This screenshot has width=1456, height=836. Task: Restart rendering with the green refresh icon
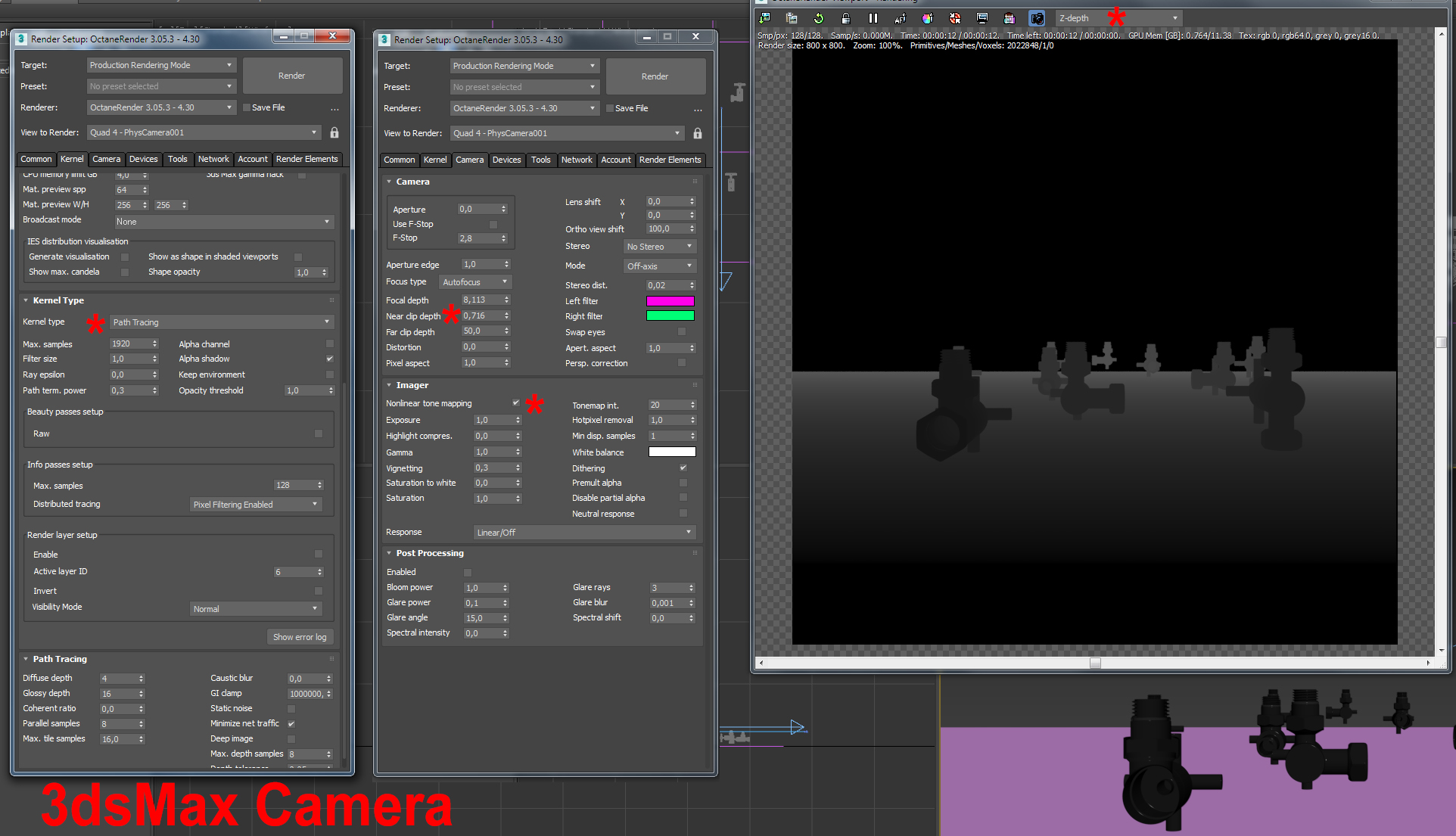(819, 18)
